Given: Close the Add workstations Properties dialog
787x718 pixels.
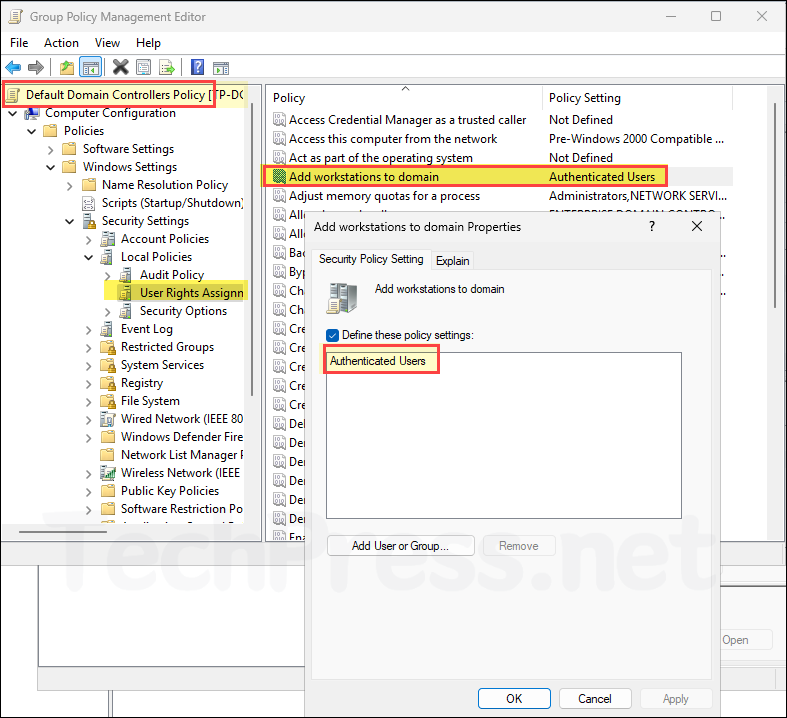Looking at the screenshot, I should [x=697, y=226].
